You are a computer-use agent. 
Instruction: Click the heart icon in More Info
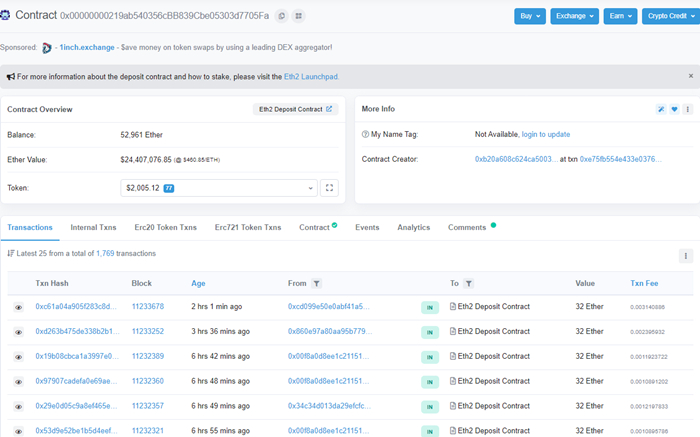pos(674,109)
